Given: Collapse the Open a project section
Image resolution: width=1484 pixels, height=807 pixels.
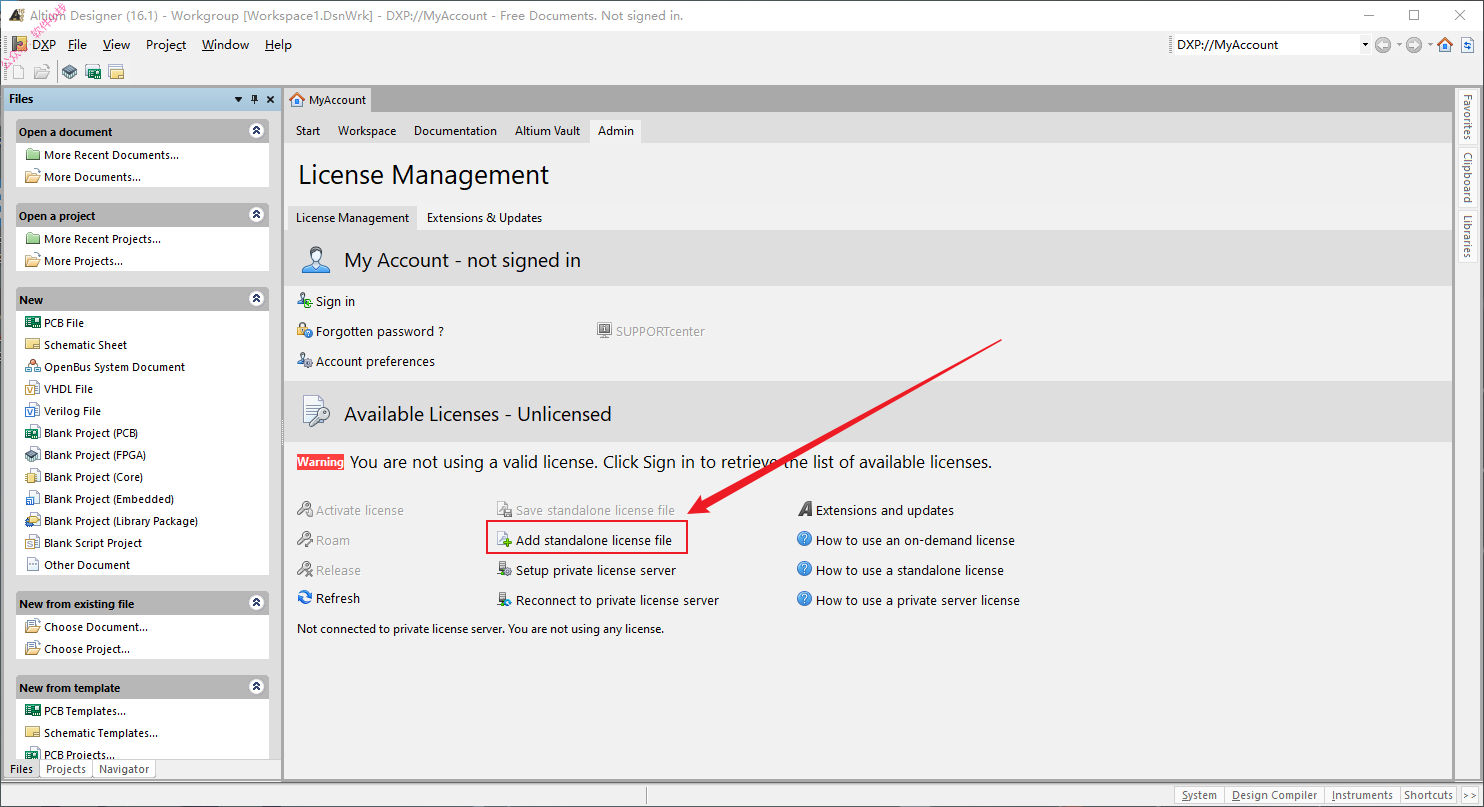Looking at the screenshot, I should [x=257, y=215].
